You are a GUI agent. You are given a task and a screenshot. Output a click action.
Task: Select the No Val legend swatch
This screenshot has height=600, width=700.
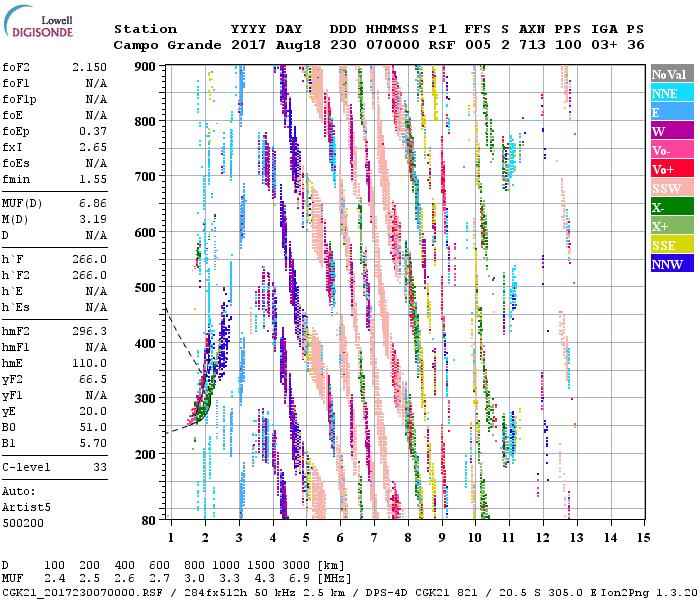pos(672,74)
